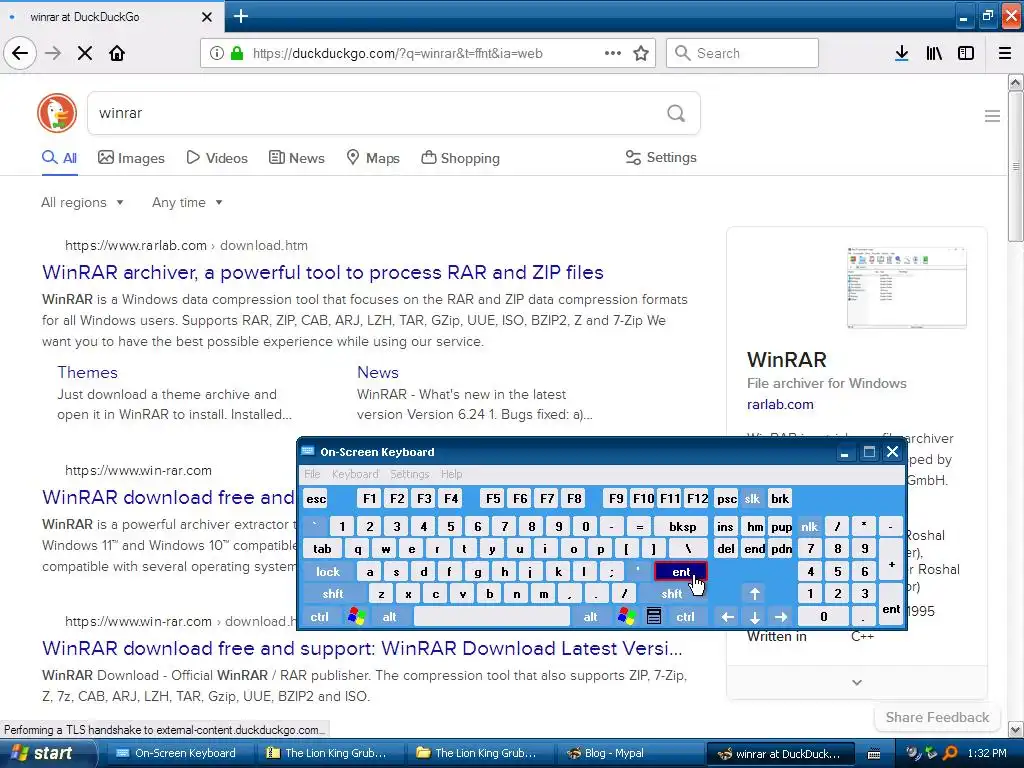Click the left Windows logo key
The width and height of the screenshot is (1024, 768).
(x=357, y=616)
